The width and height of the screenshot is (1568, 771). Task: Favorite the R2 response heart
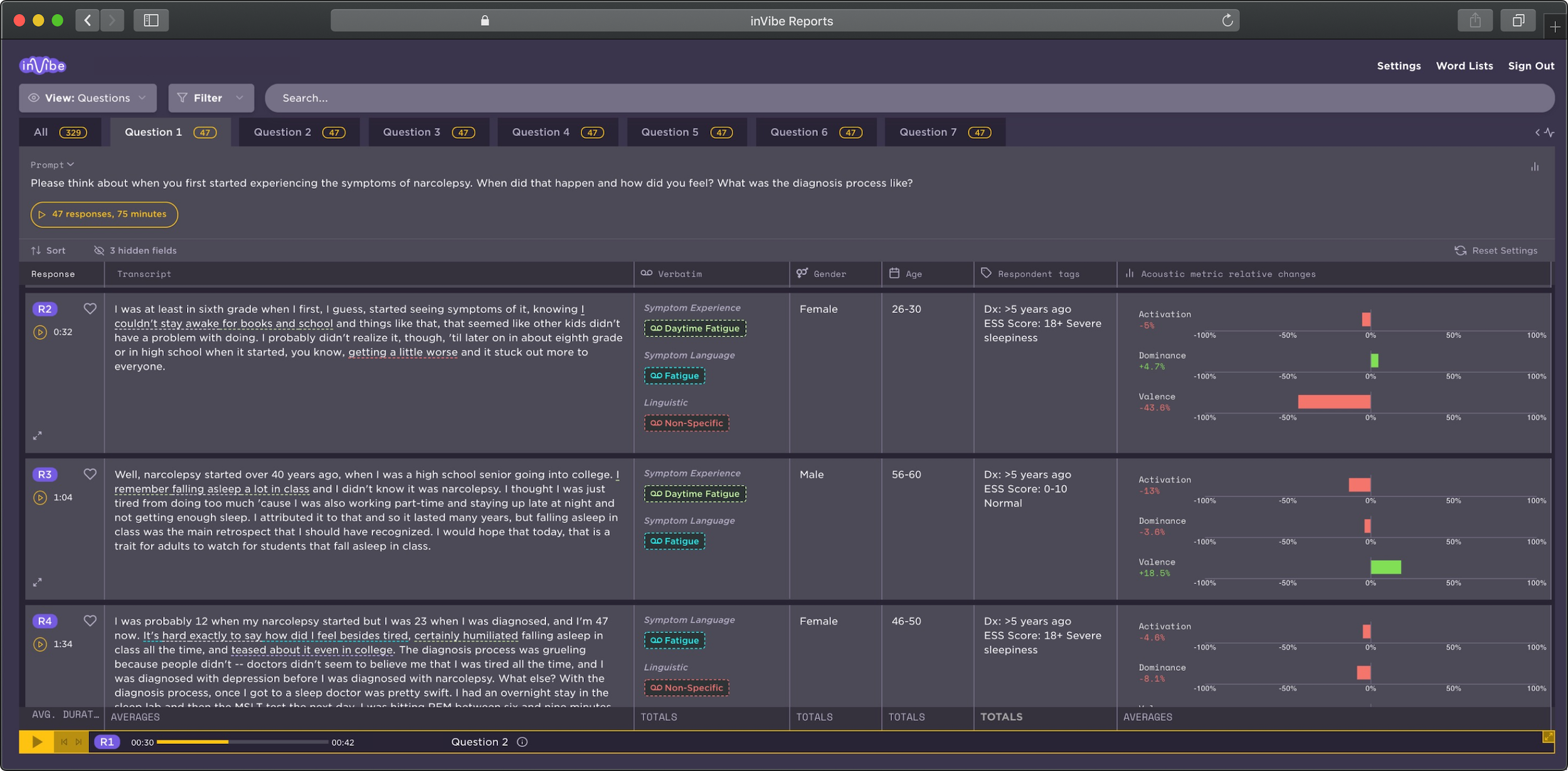[x=90, y=308]
